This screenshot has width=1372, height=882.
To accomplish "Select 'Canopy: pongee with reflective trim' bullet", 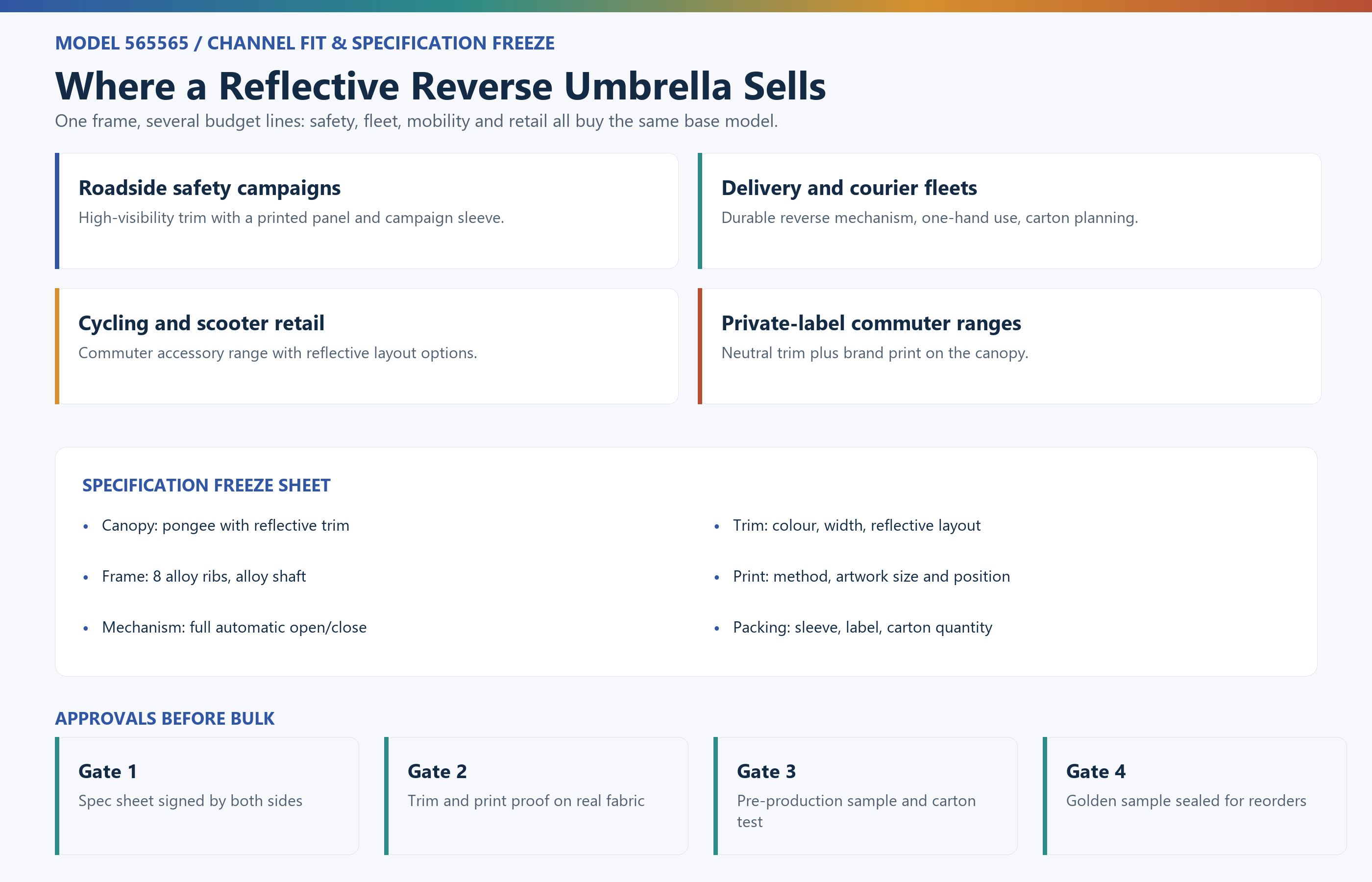I will (x=225, y=525).
